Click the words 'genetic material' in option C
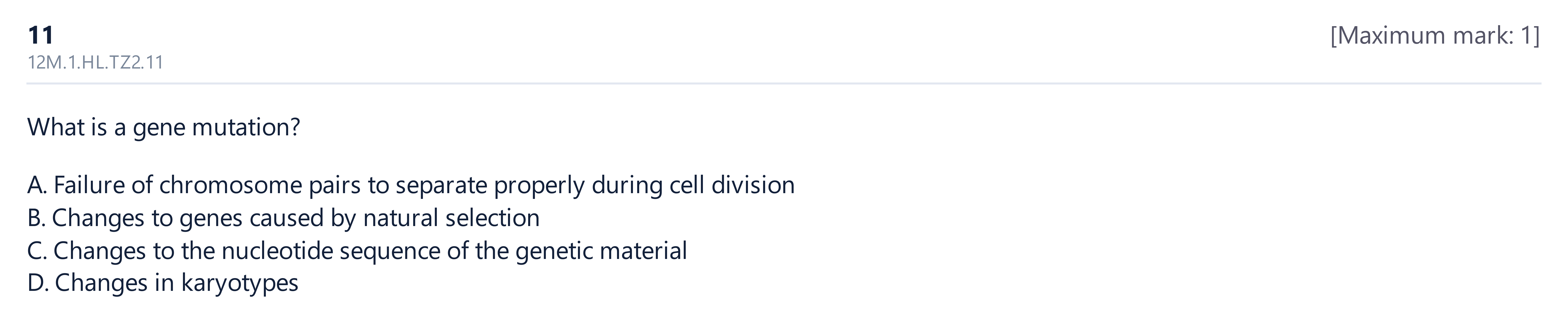 click(x=601, y=251)
